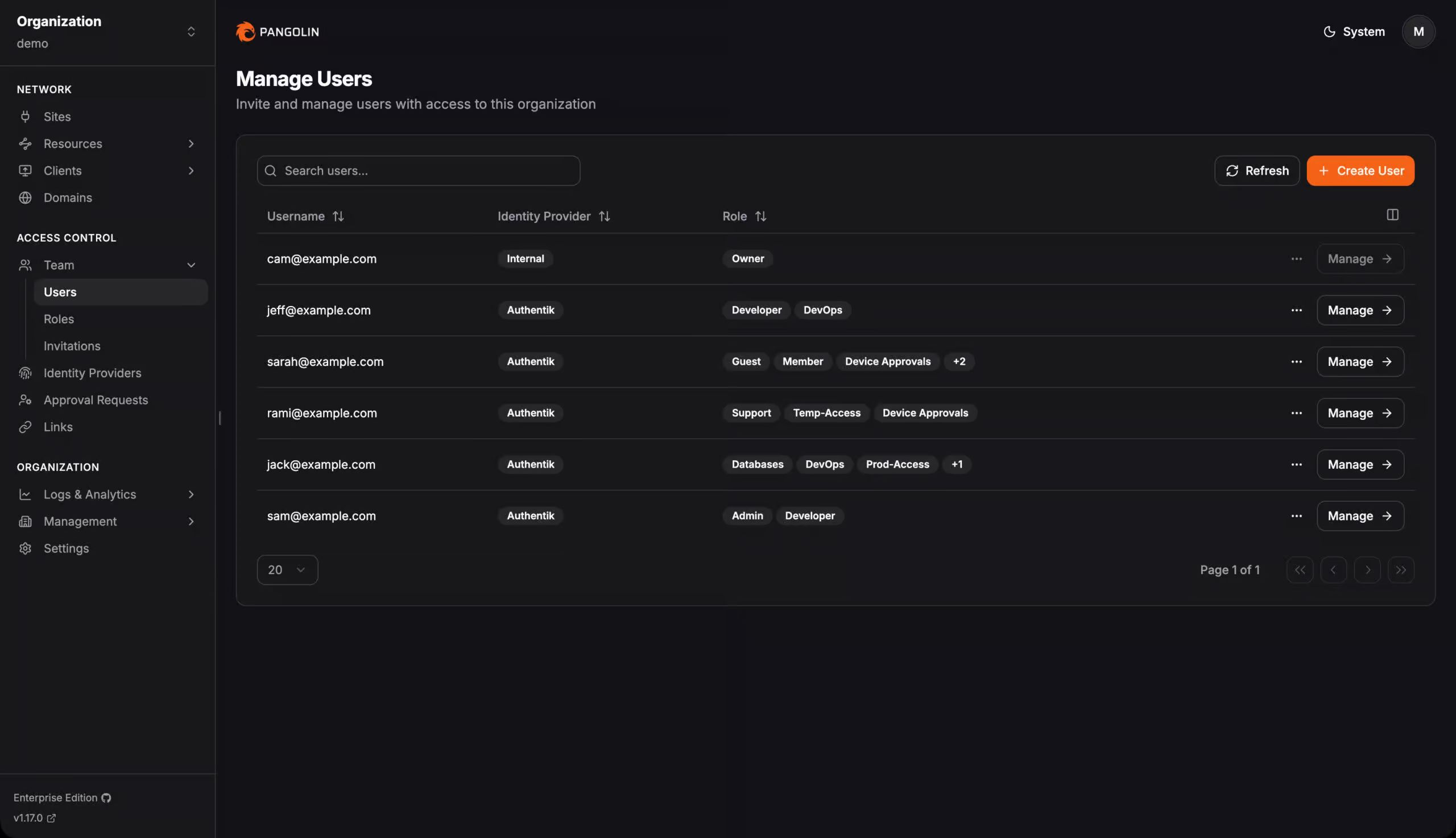Screen dimensions: 1456x838
Task: Open Identity Providers in sidebar
Action: 92,373
